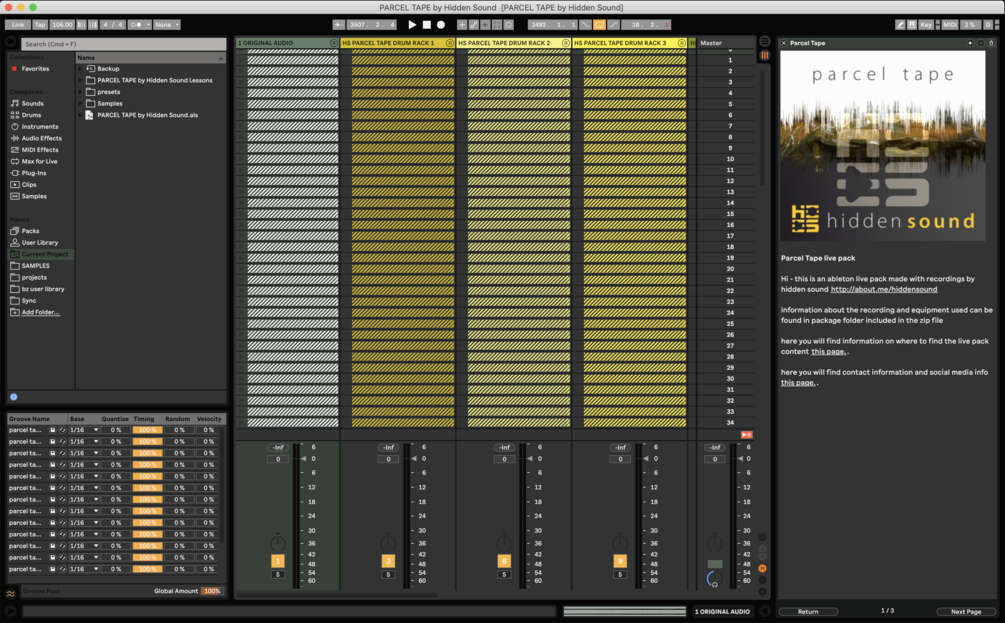Toggle the Punch-Out switch icon
This screenshot has width=1005, height=623.
tap(613, 24)
